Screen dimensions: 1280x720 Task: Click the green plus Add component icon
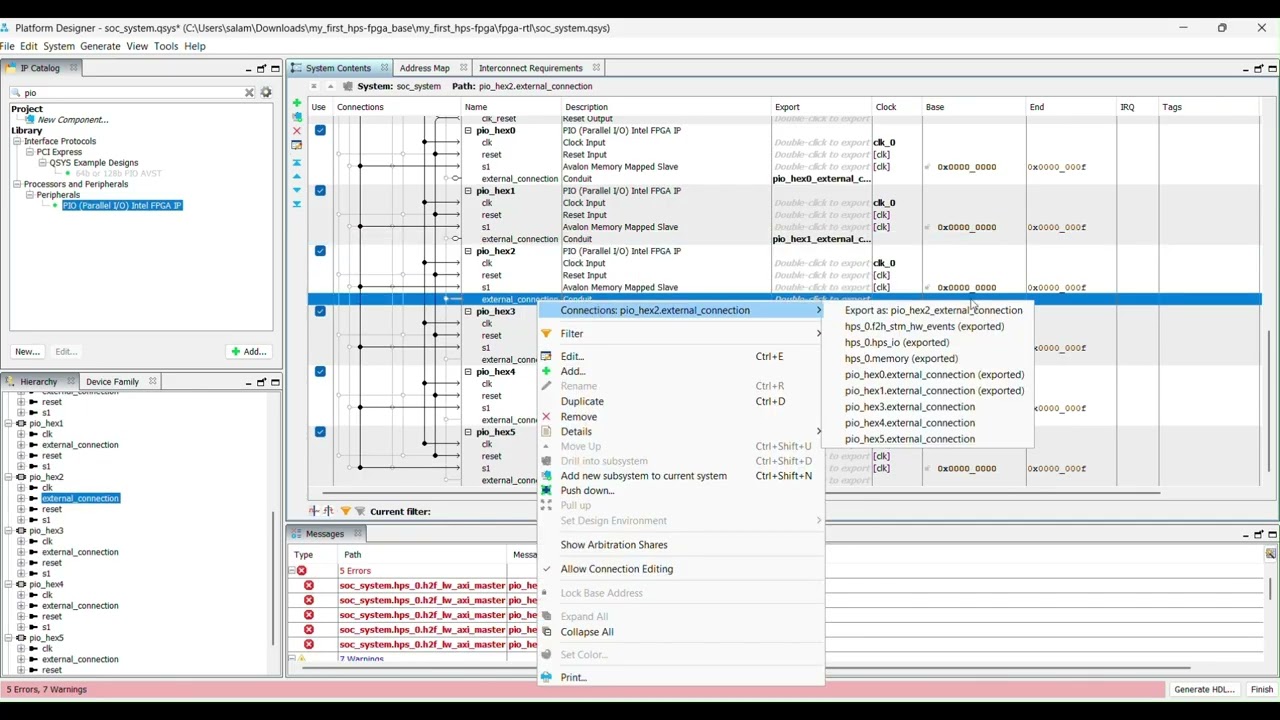click(x=296, y=103)
